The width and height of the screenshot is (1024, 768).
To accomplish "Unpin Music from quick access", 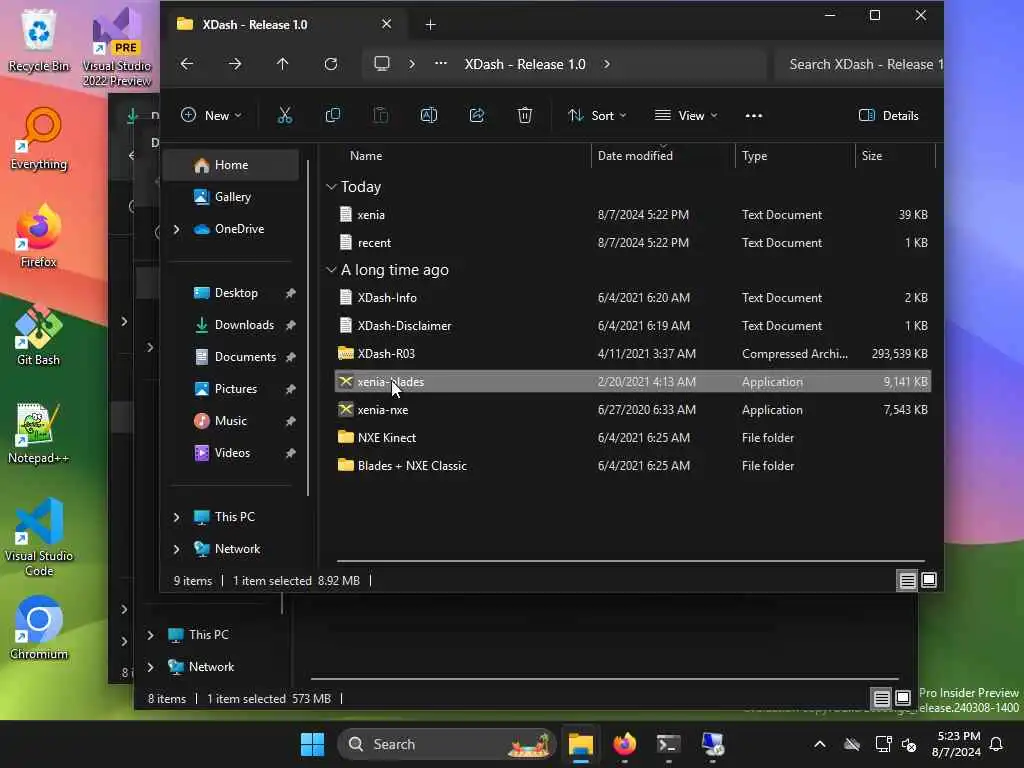I will (291, 421).
